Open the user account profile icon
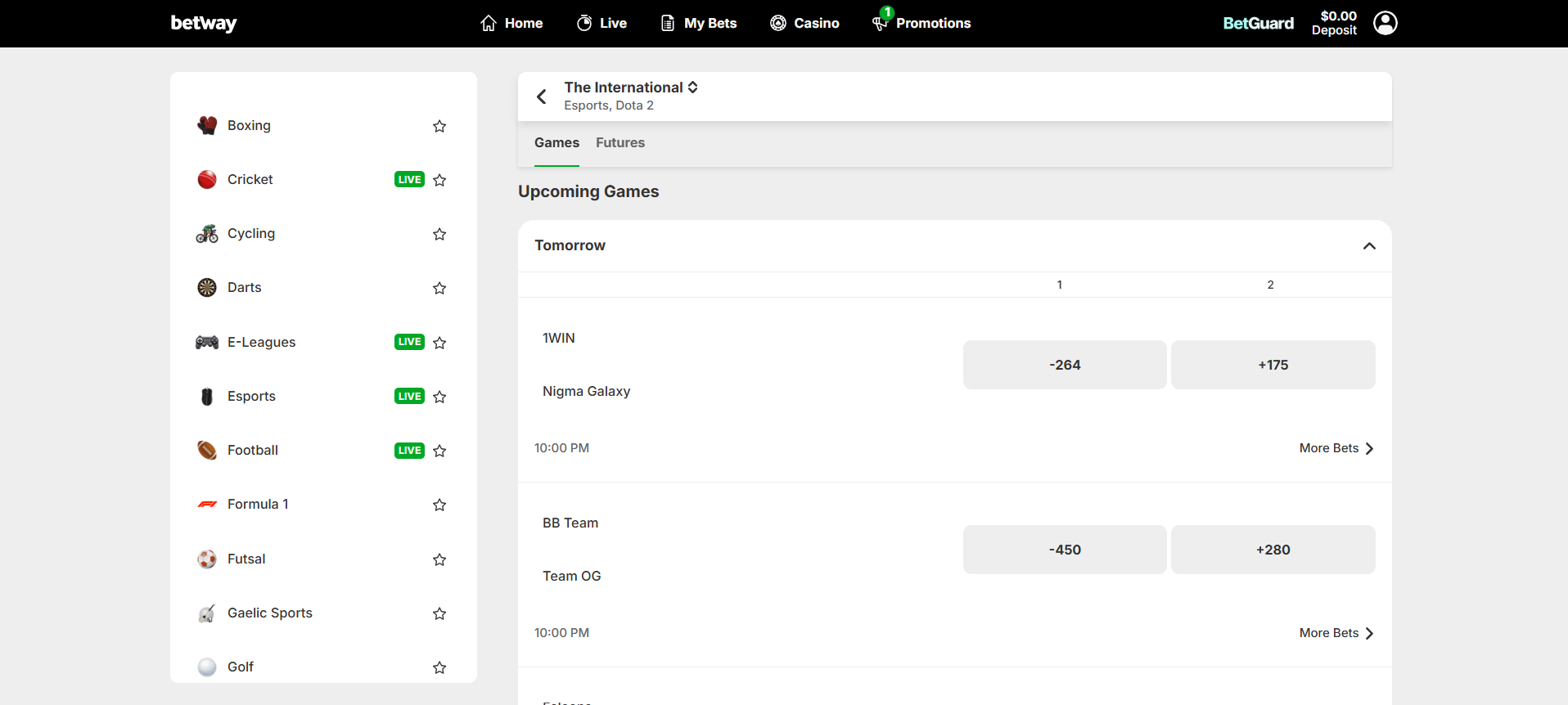Image resolution: width=1568 pixels, height=705 pixels. click(1385, 23)
